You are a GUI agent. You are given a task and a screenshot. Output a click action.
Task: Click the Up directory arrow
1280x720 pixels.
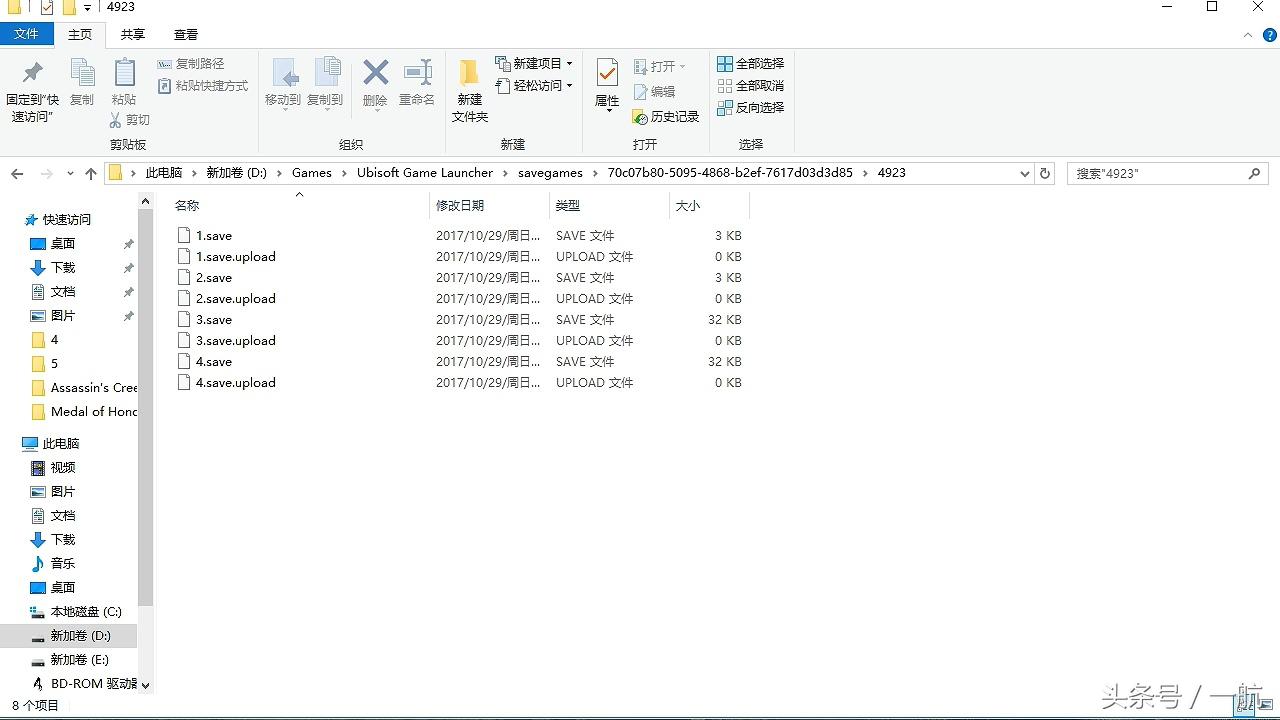pyautogui.click(x=91, y=173)
